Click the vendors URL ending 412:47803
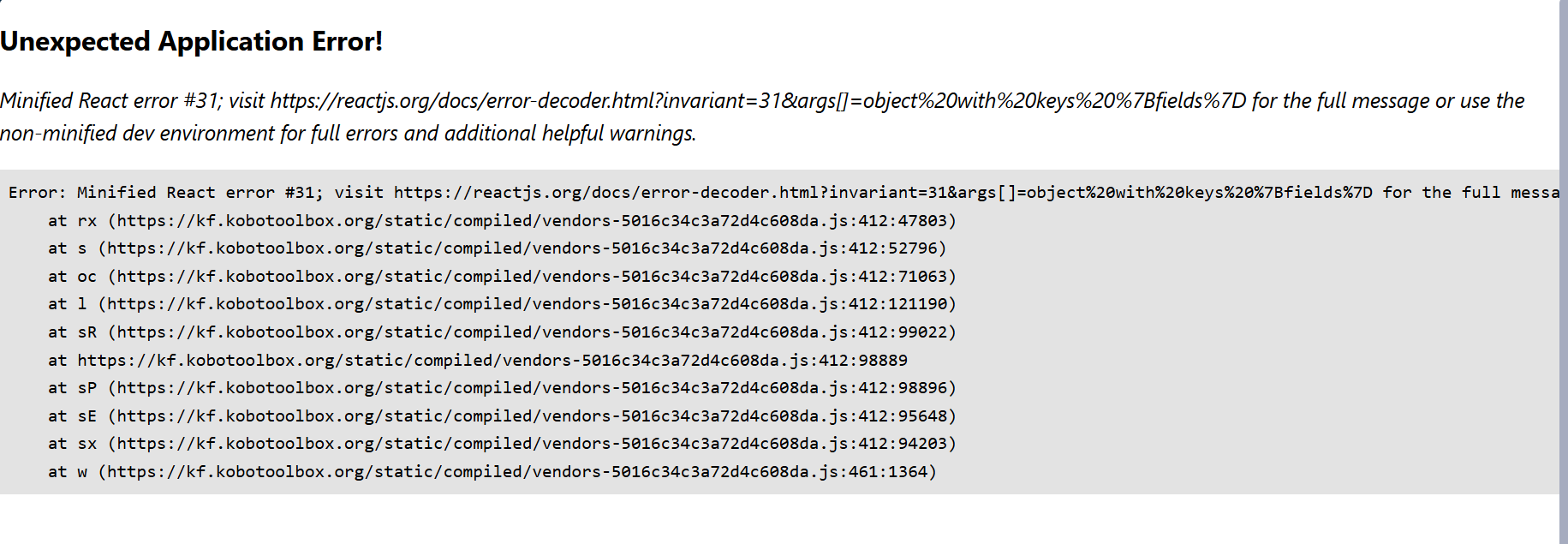 (532, 221)
